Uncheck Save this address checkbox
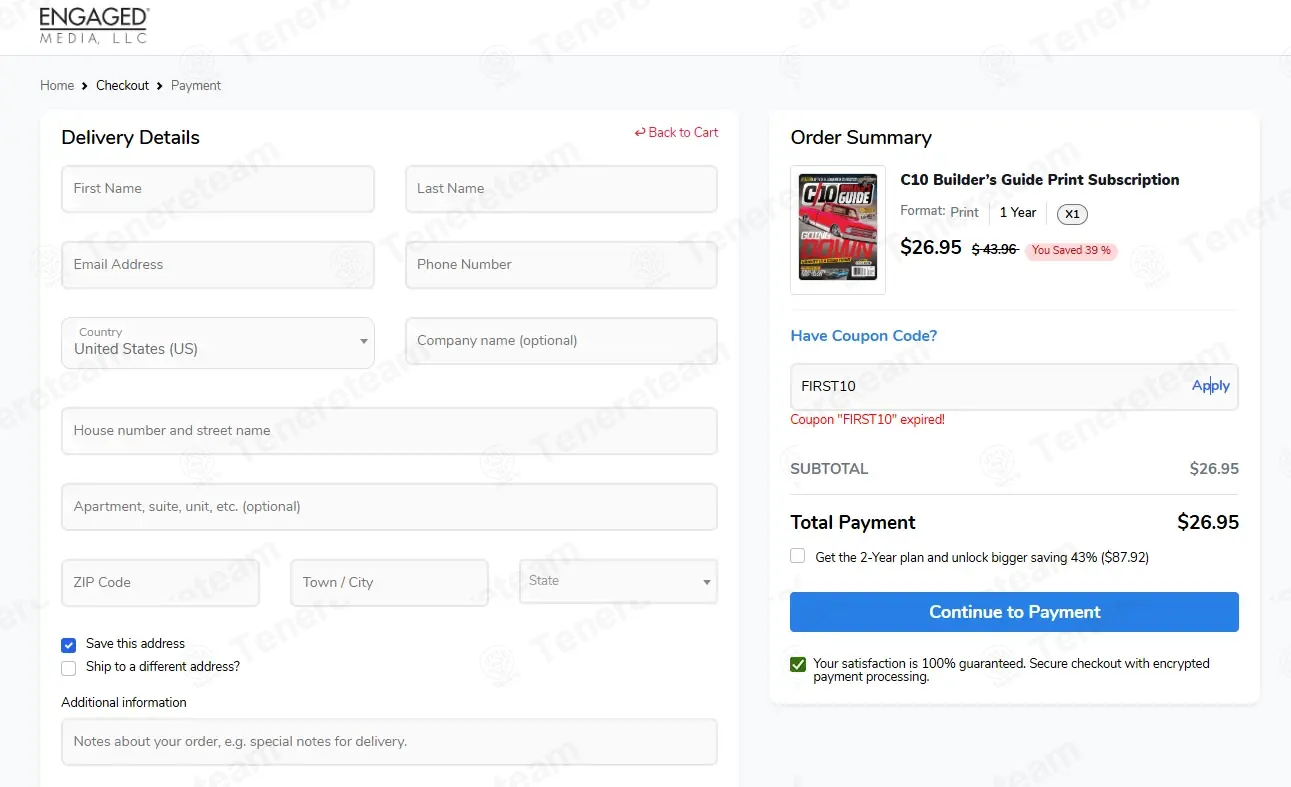This screenshot has width=1291, height=787. click(x=69, y=645)
